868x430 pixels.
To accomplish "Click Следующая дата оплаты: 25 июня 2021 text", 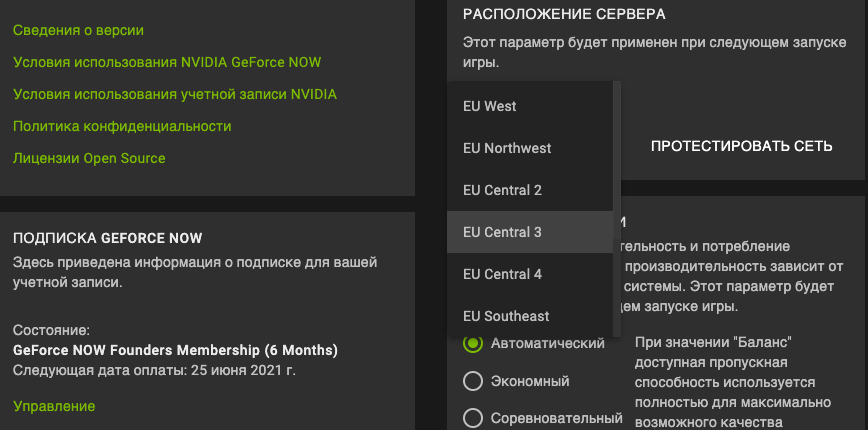I will click(x=154, y=370).
